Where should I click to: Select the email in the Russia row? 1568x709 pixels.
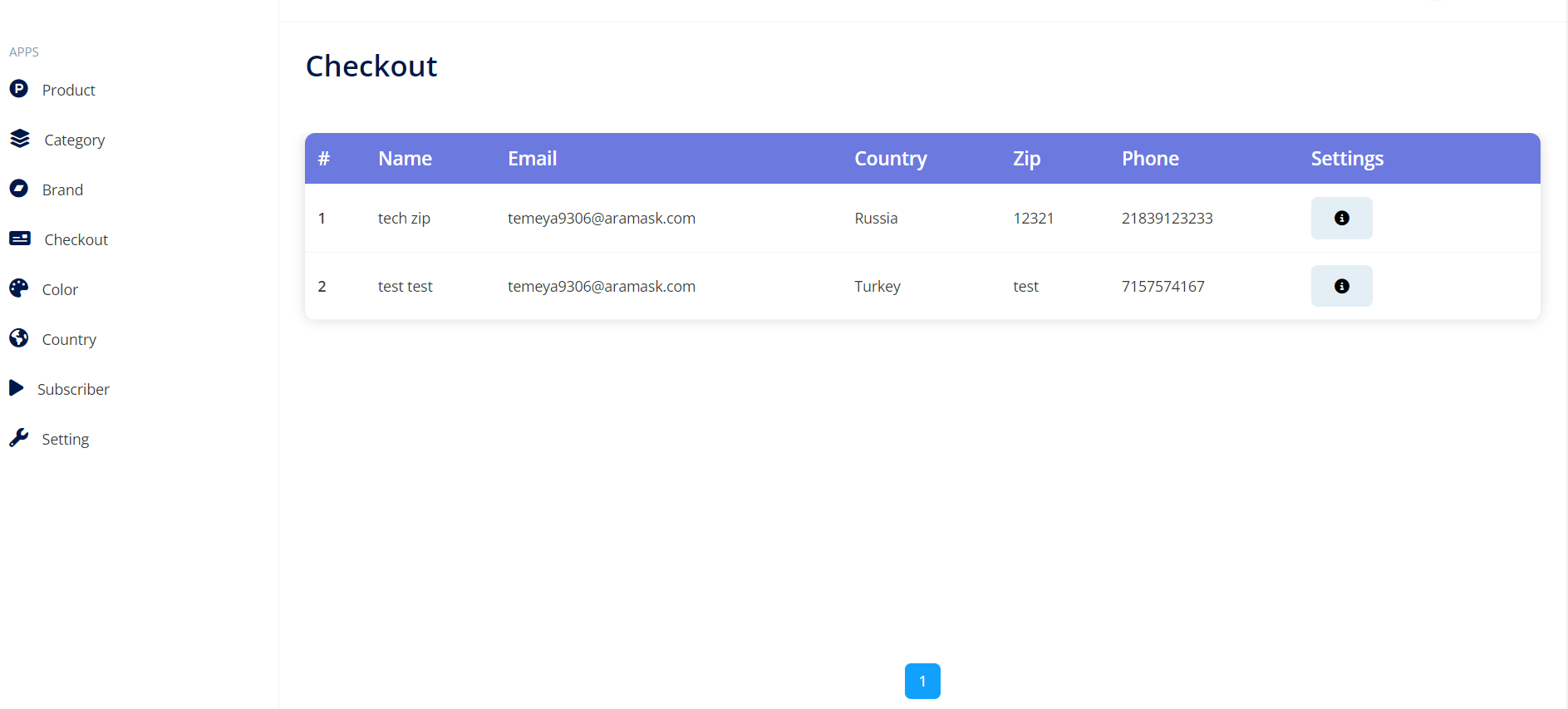pyautogui.click(x=601, y=219)
